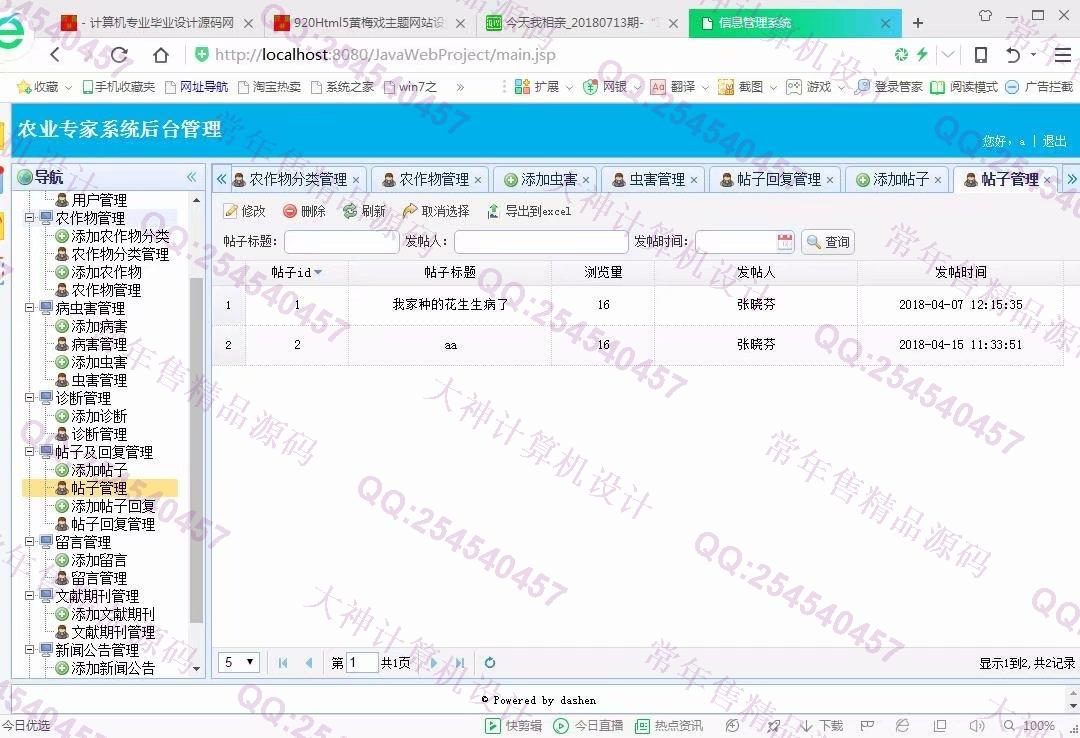
Task: Click 导出到excel export button
Action: coord(529,211)
